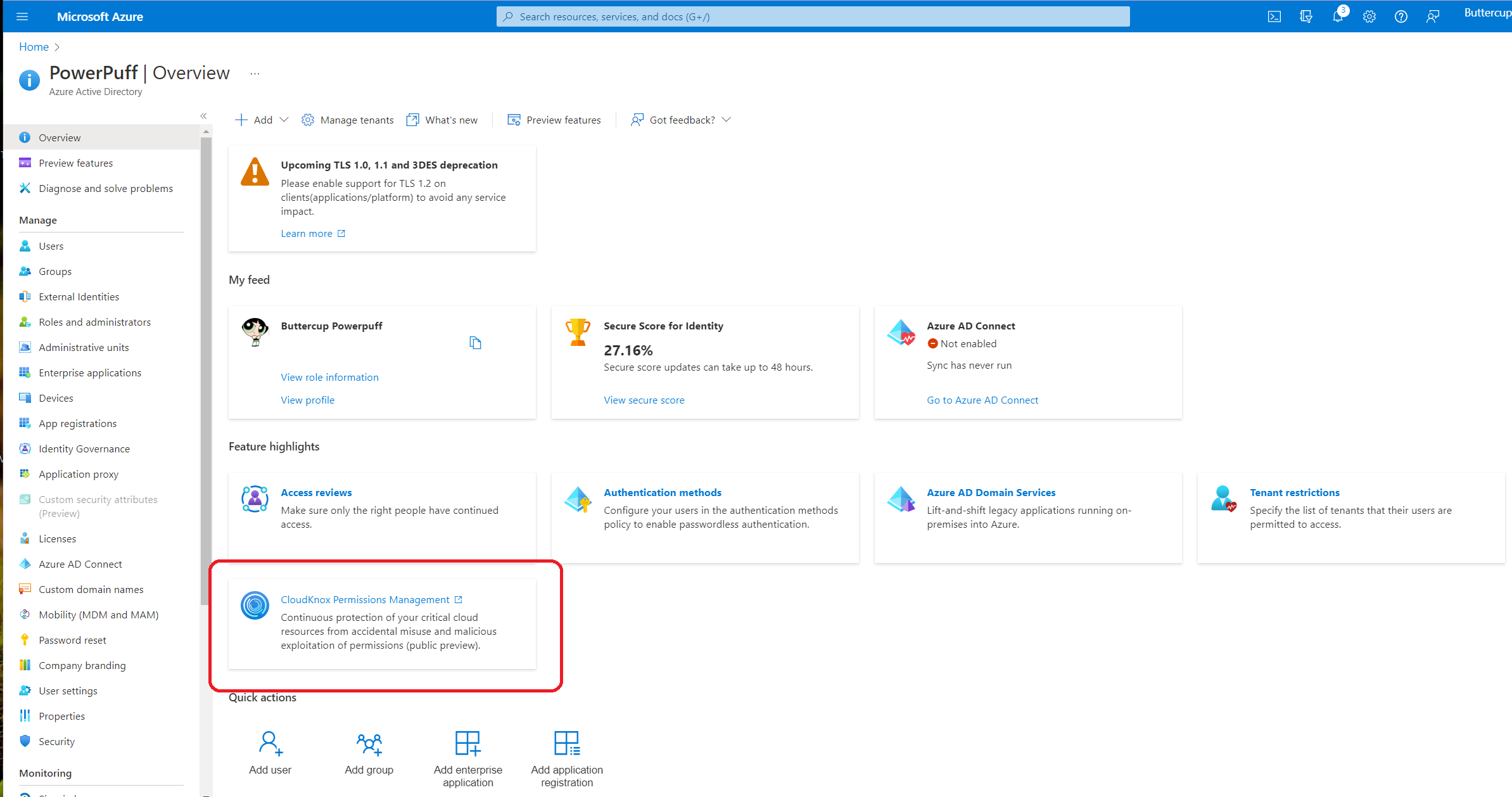Open directories and subscriptions filter icon
1512x797 pixels.
point(1306,16)
